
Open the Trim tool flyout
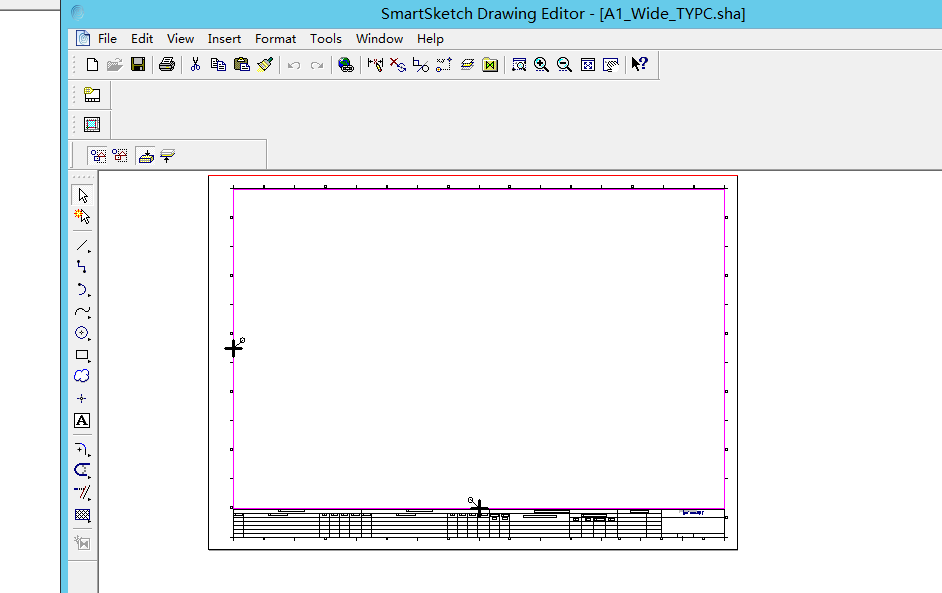click(82, 493)
